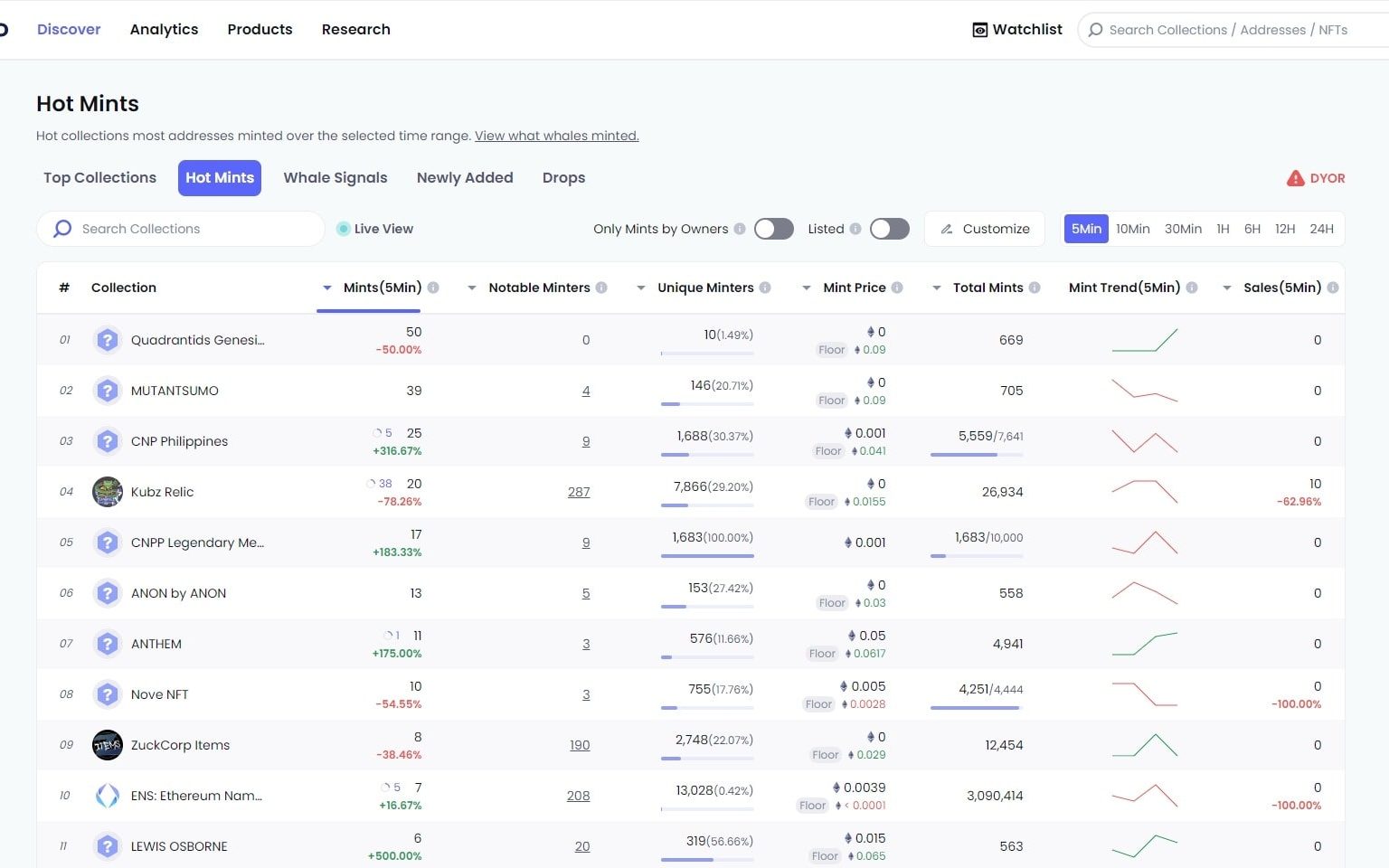
Task: Sort by Mint Price column arrow
Action: [807, 288]
